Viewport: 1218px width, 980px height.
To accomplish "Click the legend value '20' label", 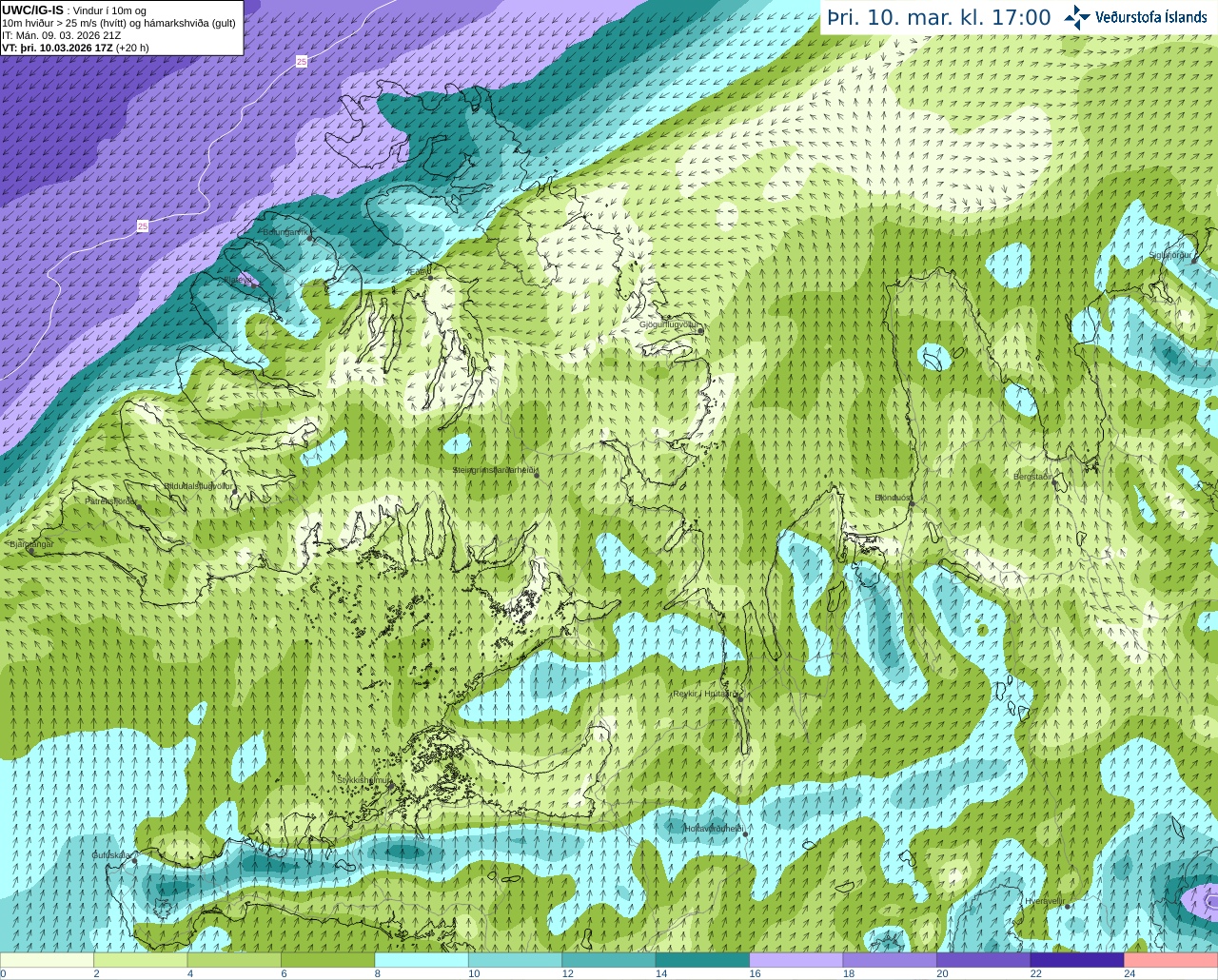I will [x=942, y=973].
